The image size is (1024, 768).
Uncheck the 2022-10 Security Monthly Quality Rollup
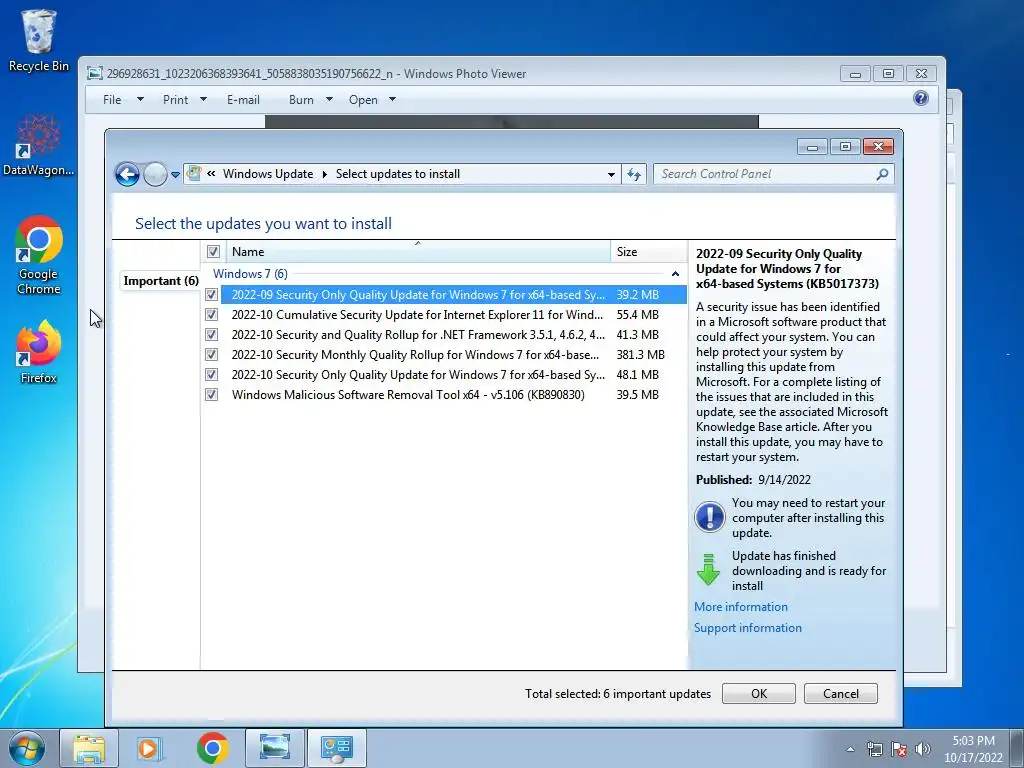212,355
